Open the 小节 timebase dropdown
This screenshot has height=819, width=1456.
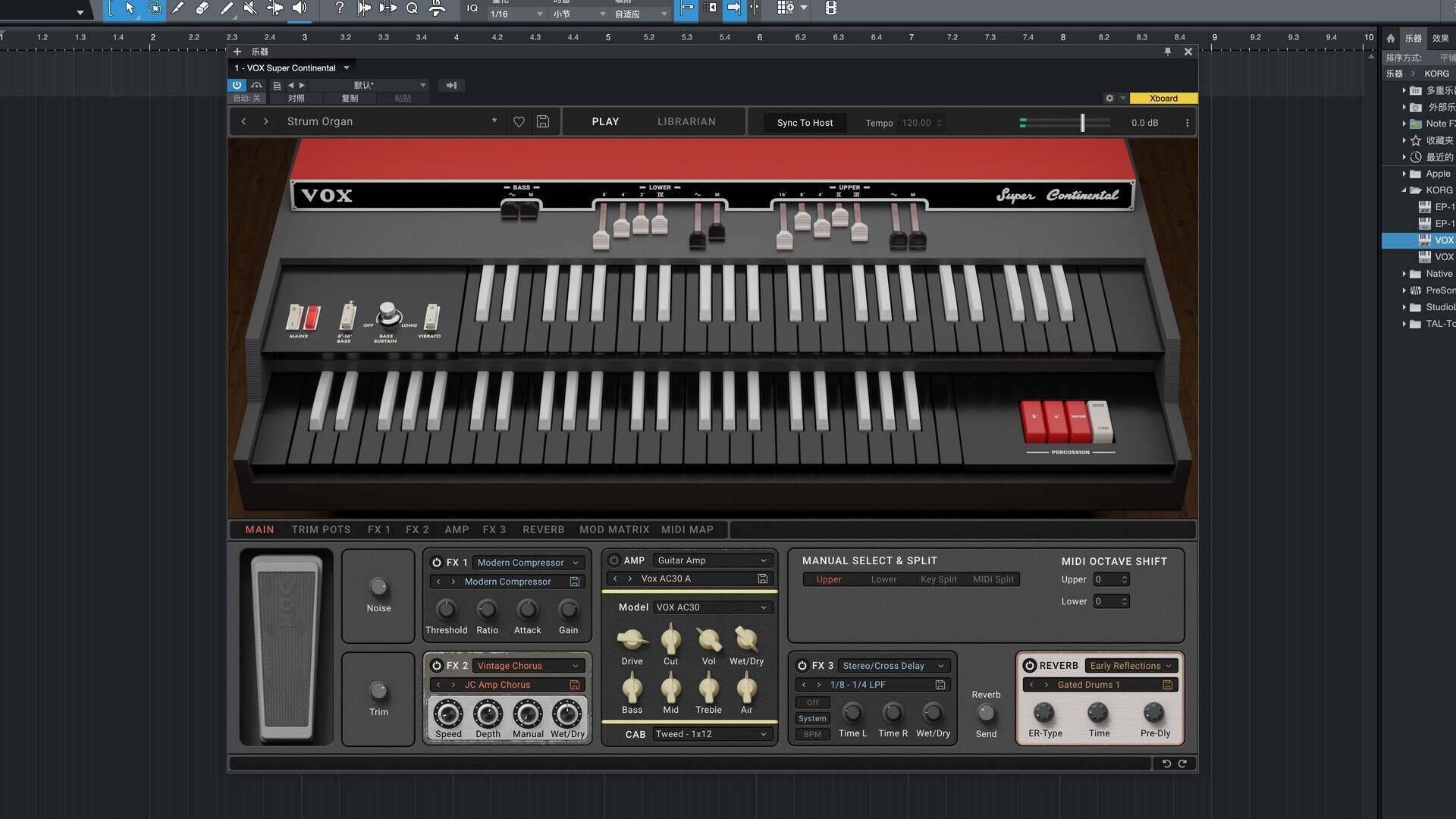579,14
